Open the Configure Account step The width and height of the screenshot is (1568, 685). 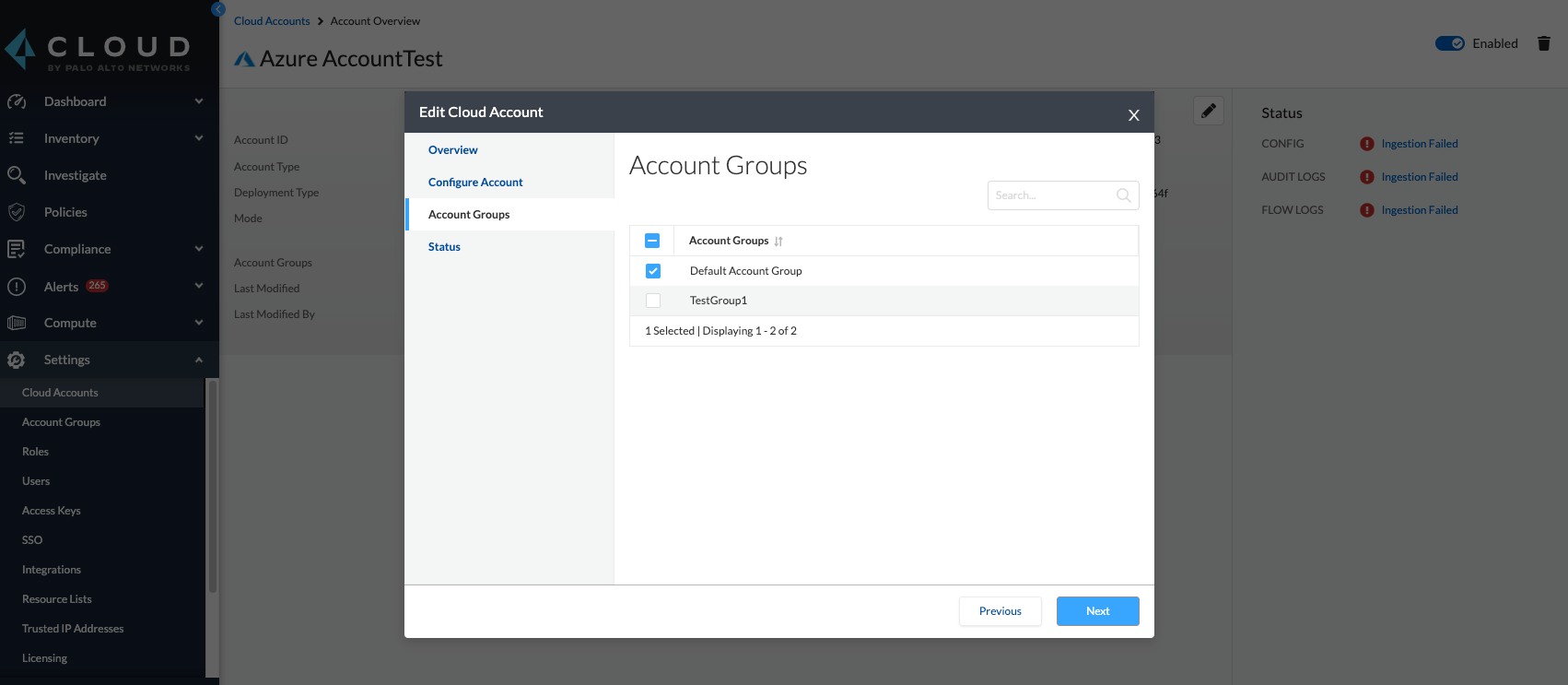coord(475,183)
